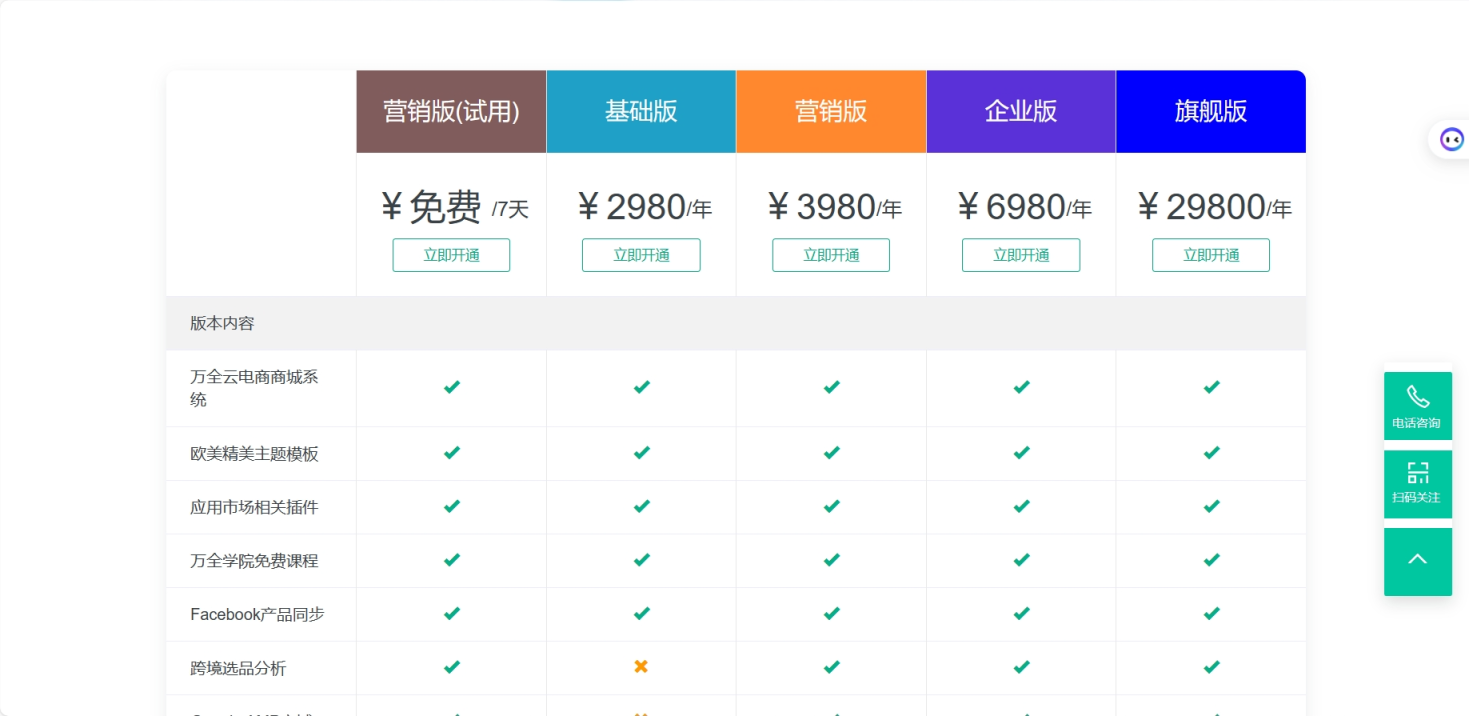The height and width of the screenshot is (716, 1469).
Task: Click the 版本内容 section header row
Action: tap(223, 323)
